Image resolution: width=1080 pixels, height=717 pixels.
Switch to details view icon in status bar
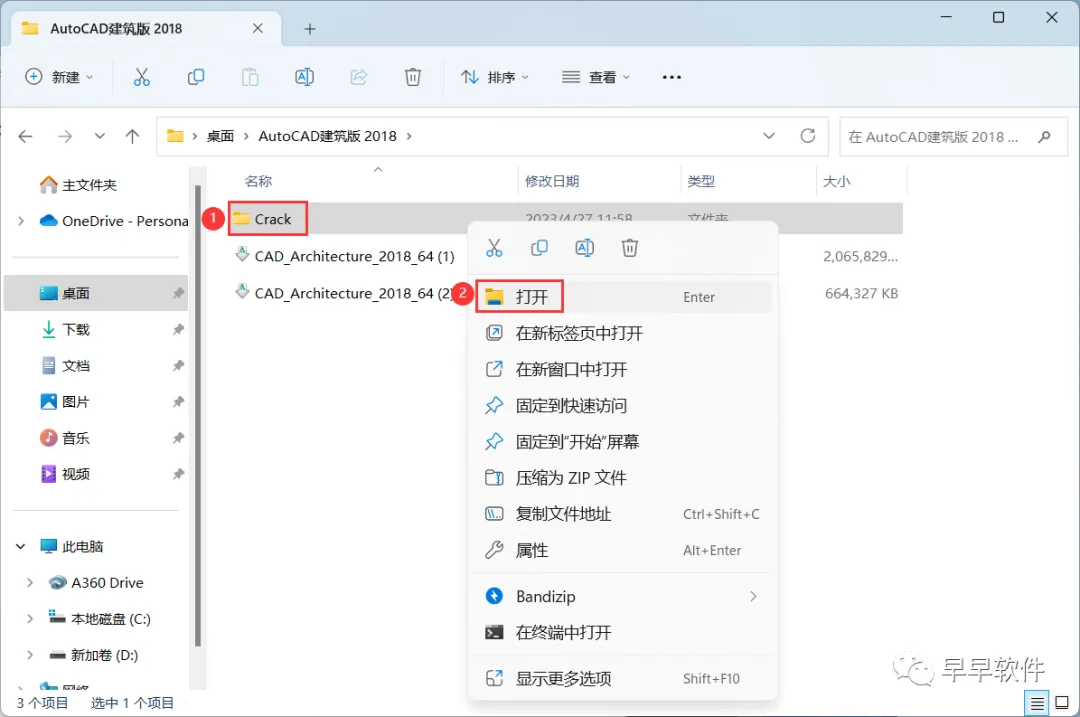(1037, 703)
